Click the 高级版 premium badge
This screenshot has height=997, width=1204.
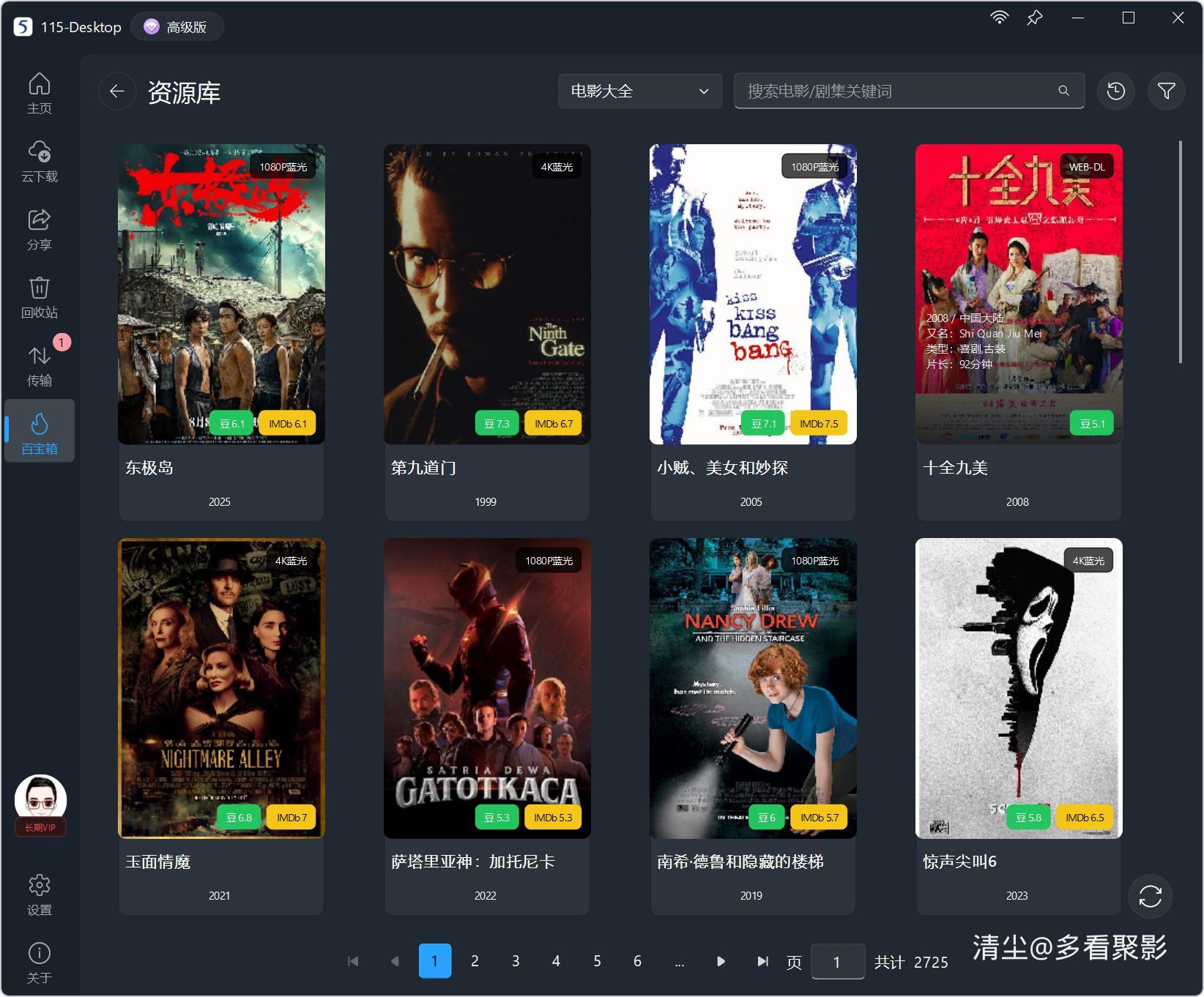pos(176,27)
